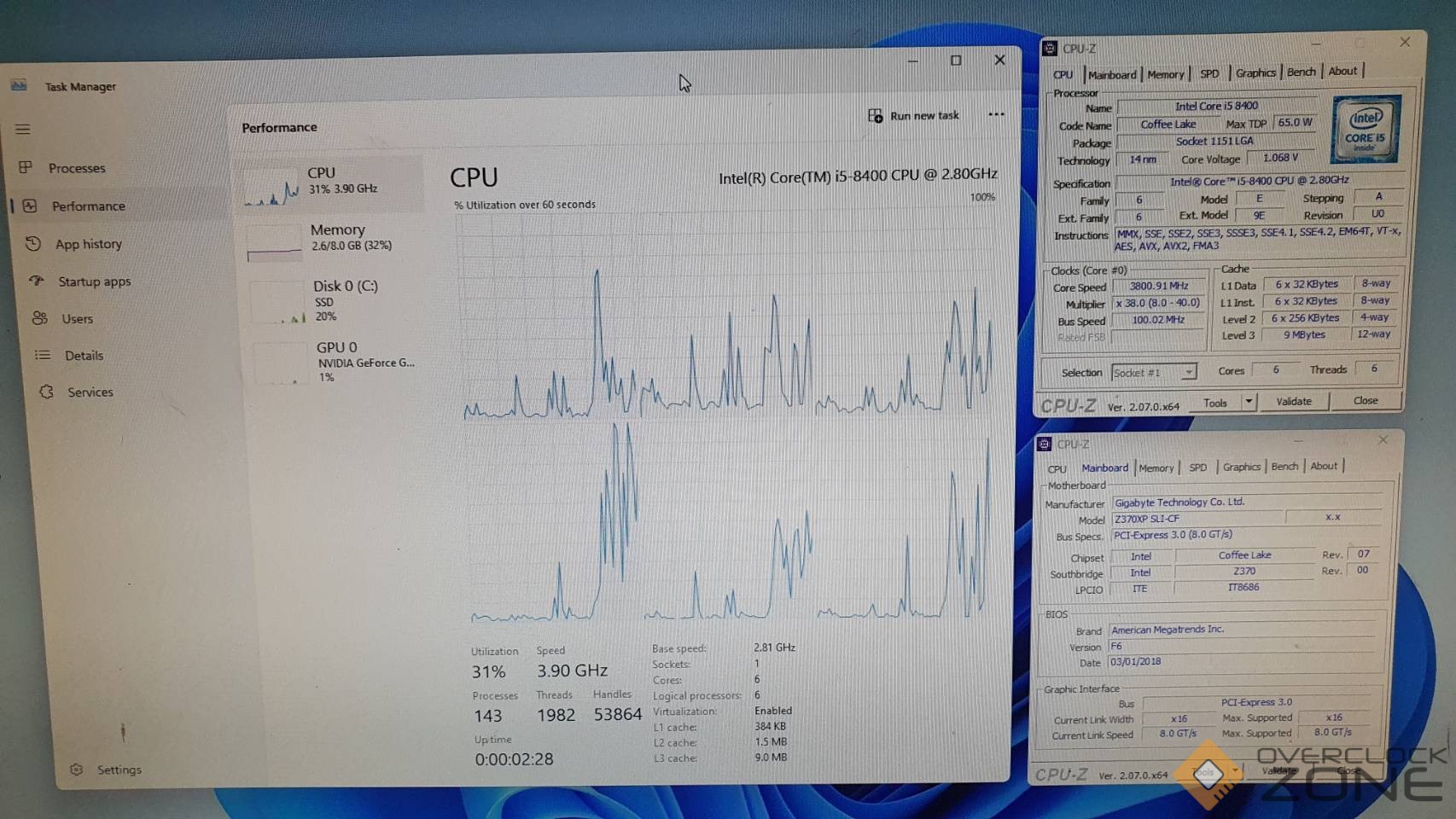Open the Task Manager hamburger navigation menu

[x=23, y=130]
